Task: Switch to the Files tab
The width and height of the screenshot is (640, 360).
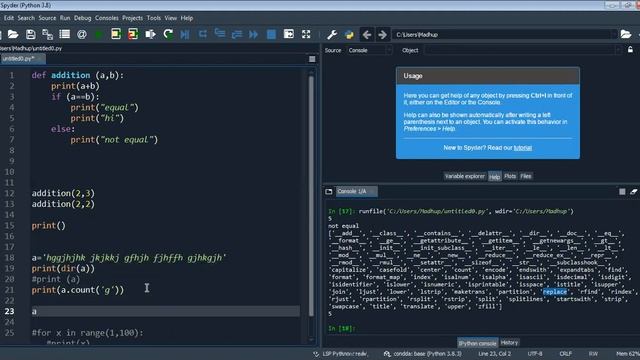Action: [x=526, y=176]
